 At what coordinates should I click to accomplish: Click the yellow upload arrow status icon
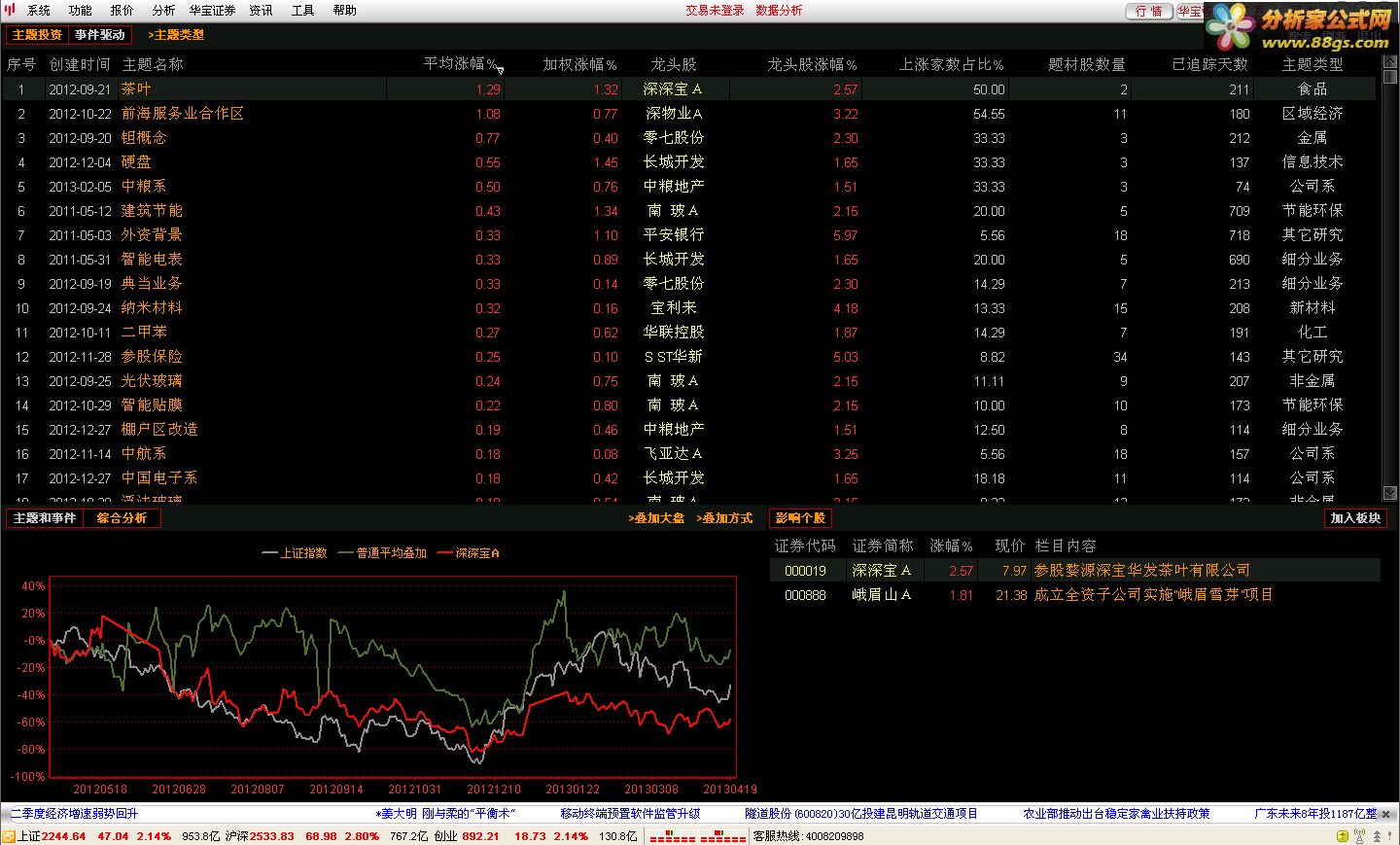click(x=1343, y=836)
